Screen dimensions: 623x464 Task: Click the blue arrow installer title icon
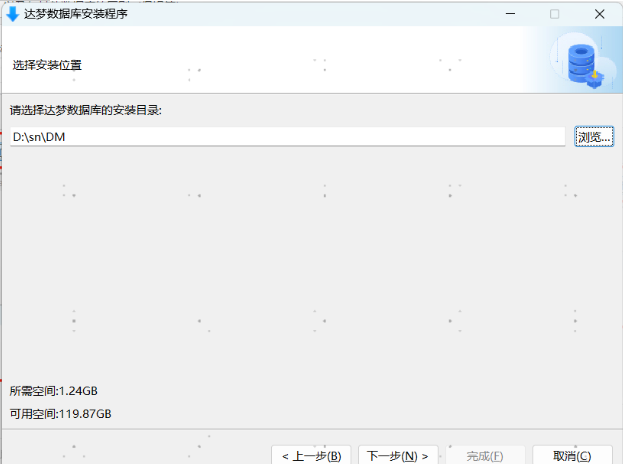click(x=12, y=14)
